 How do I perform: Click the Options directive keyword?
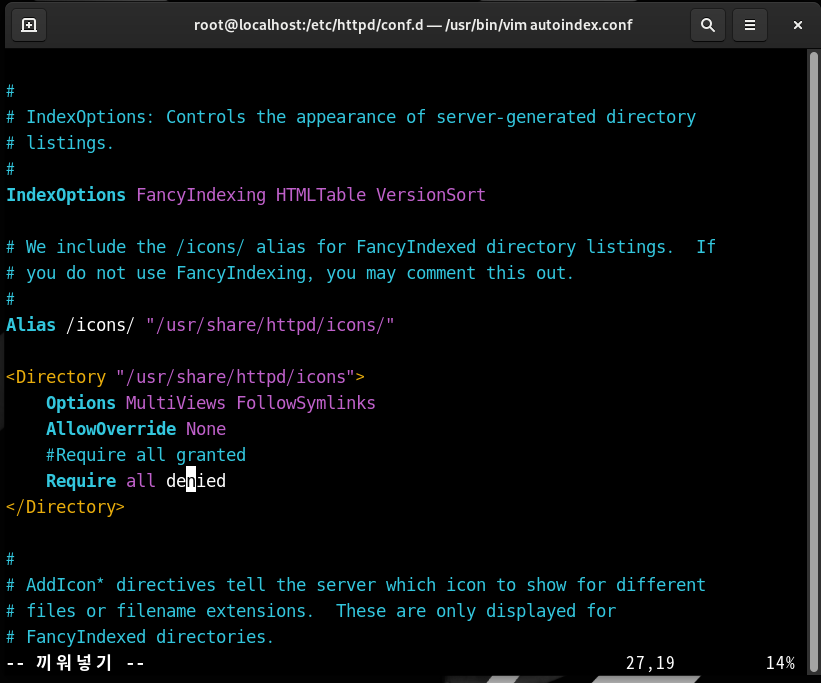coord(81,403)
